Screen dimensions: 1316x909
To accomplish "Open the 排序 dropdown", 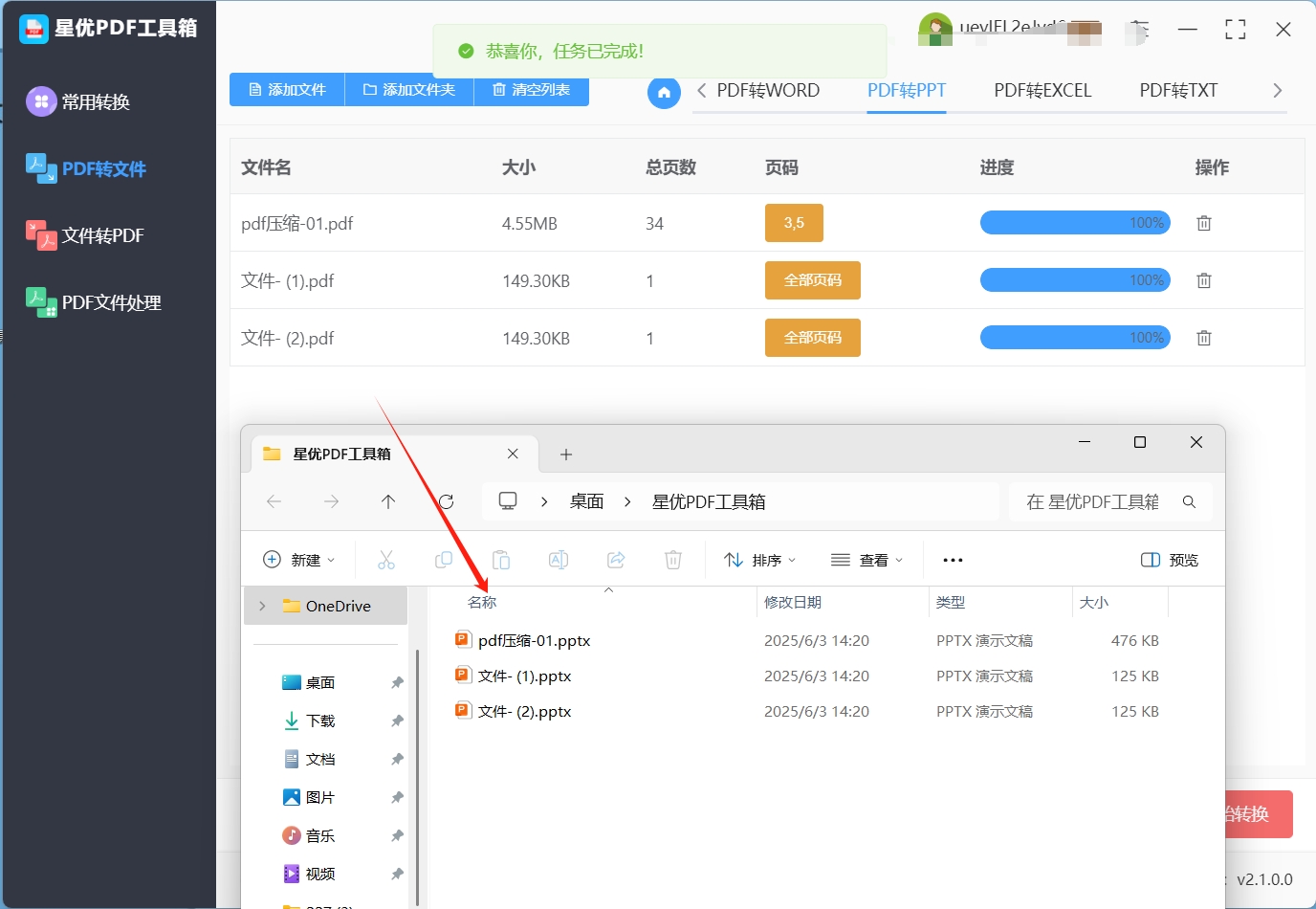I will [x=760, y=560].
